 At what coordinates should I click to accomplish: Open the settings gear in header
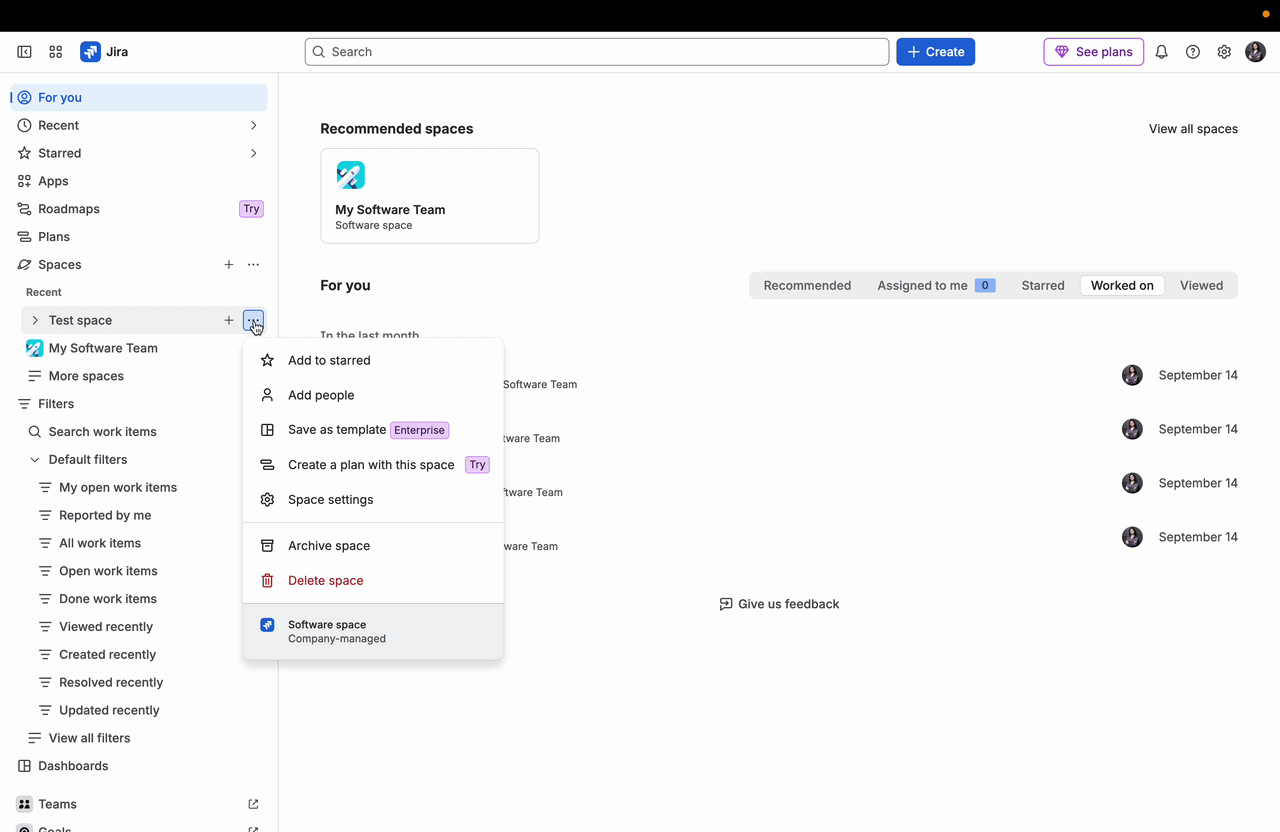(1224, 52)
